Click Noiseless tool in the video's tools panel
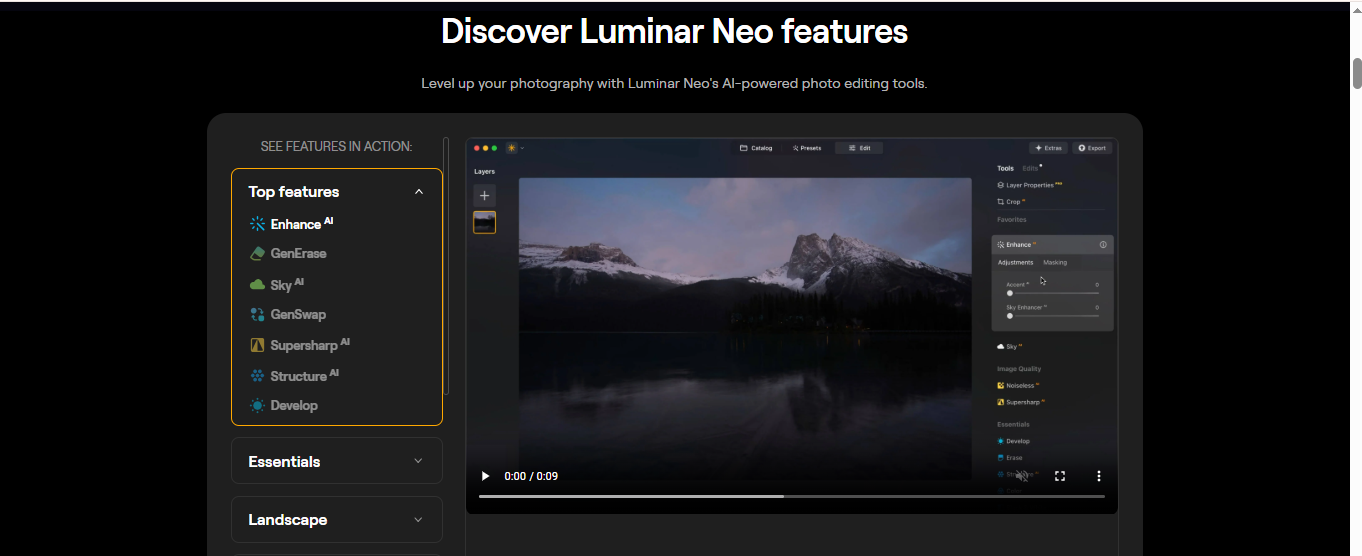 [x=1019, y=385]
